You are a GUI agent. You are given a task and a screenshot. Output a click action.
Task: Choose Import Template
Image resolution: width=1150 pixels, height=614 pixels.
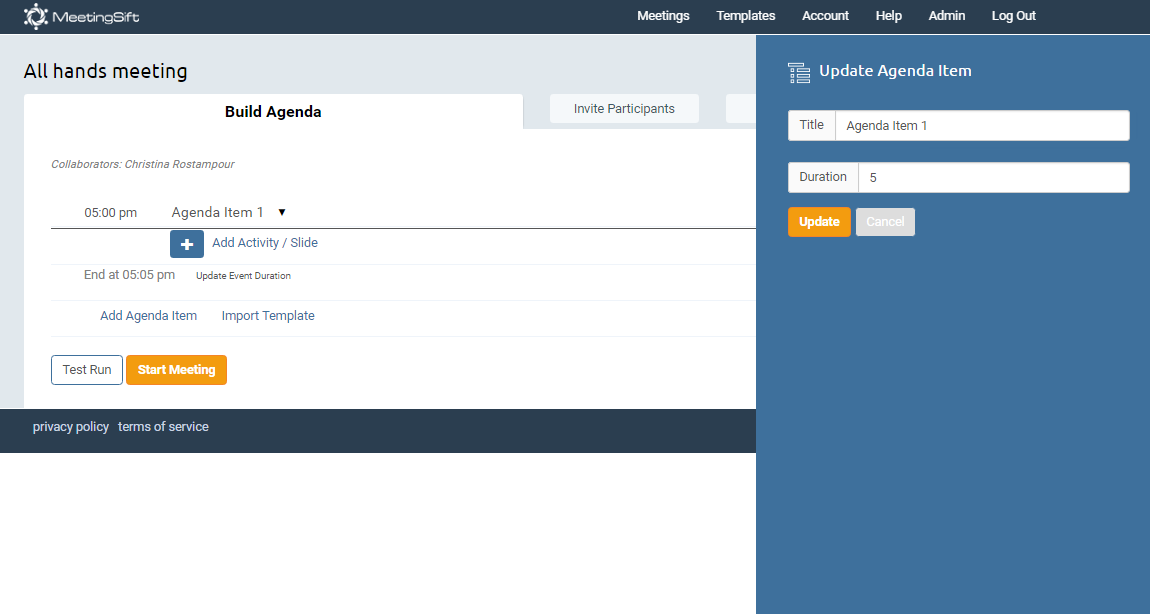(x=268, y=316)
